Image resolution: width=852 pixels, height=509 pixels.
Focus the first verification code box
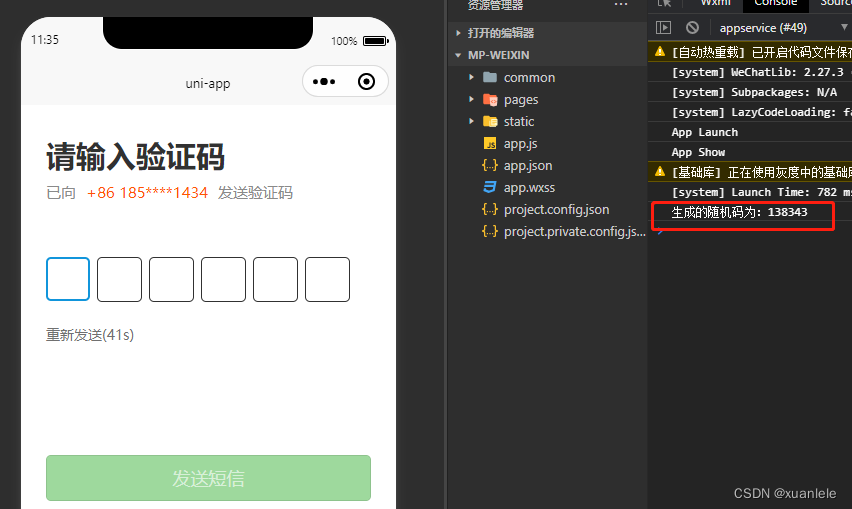(68, 279)
